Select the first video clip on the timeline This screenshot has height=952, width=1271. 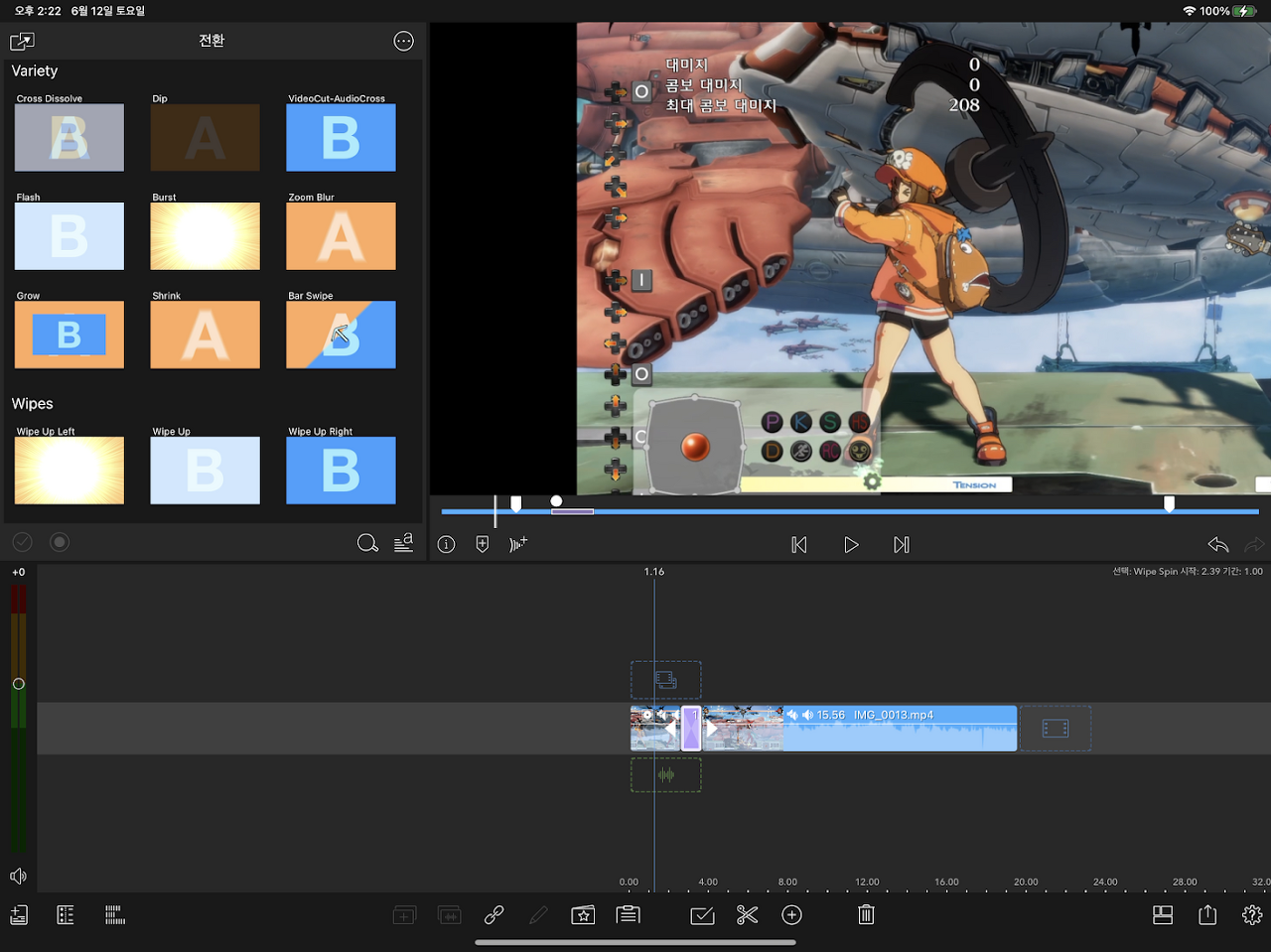(655, 729)
